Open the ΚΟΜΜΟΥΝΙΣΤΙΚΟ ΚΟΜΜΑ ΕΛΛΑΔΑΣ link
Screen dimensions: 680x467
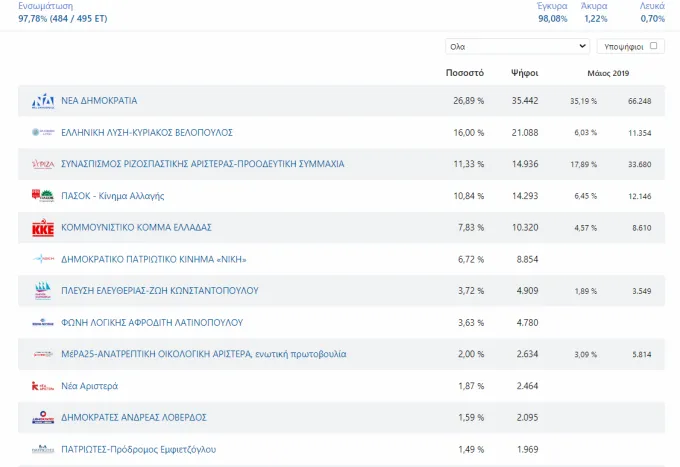click(x=136, y=228)
